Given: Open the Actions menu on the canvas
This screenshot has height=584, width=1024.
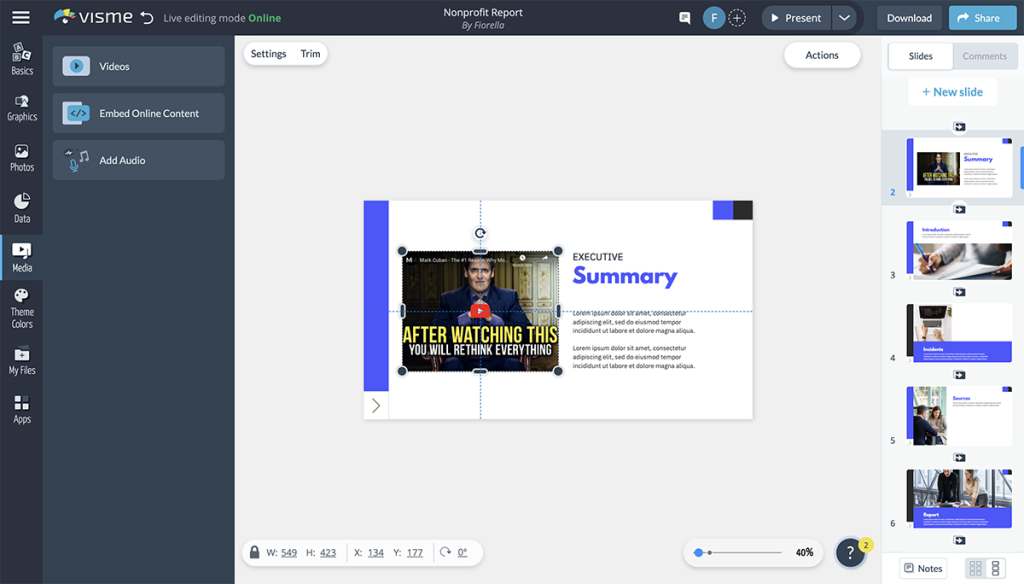Looking at the screenshot, I should (822, 55).
